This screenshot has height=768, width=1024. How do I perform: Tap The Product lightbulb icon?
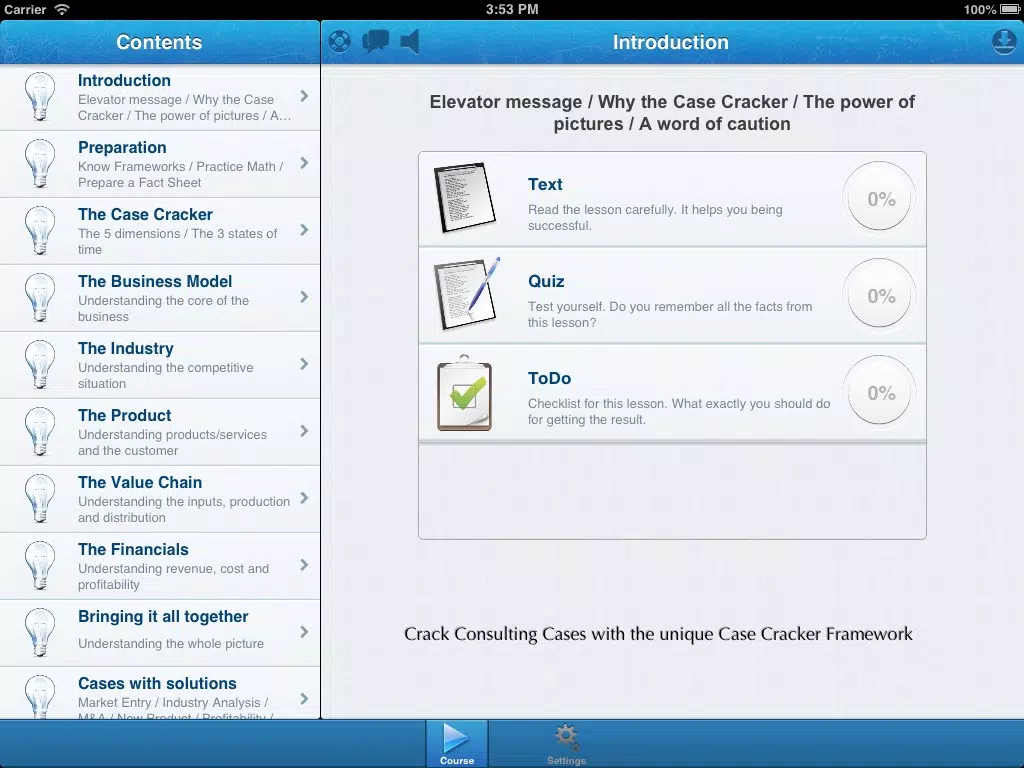point(40,432)
